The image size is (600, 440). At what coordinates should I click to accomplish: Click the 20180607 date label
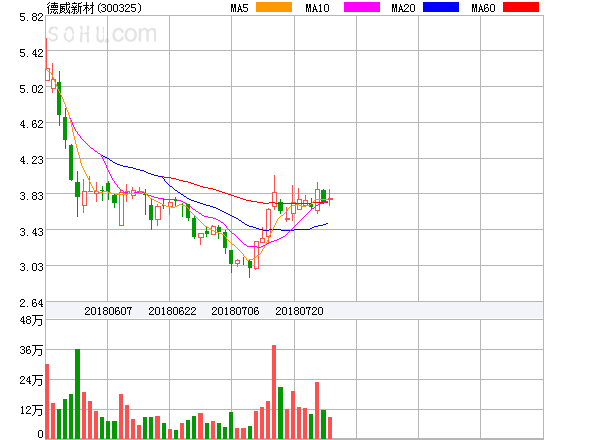(108, 311)
